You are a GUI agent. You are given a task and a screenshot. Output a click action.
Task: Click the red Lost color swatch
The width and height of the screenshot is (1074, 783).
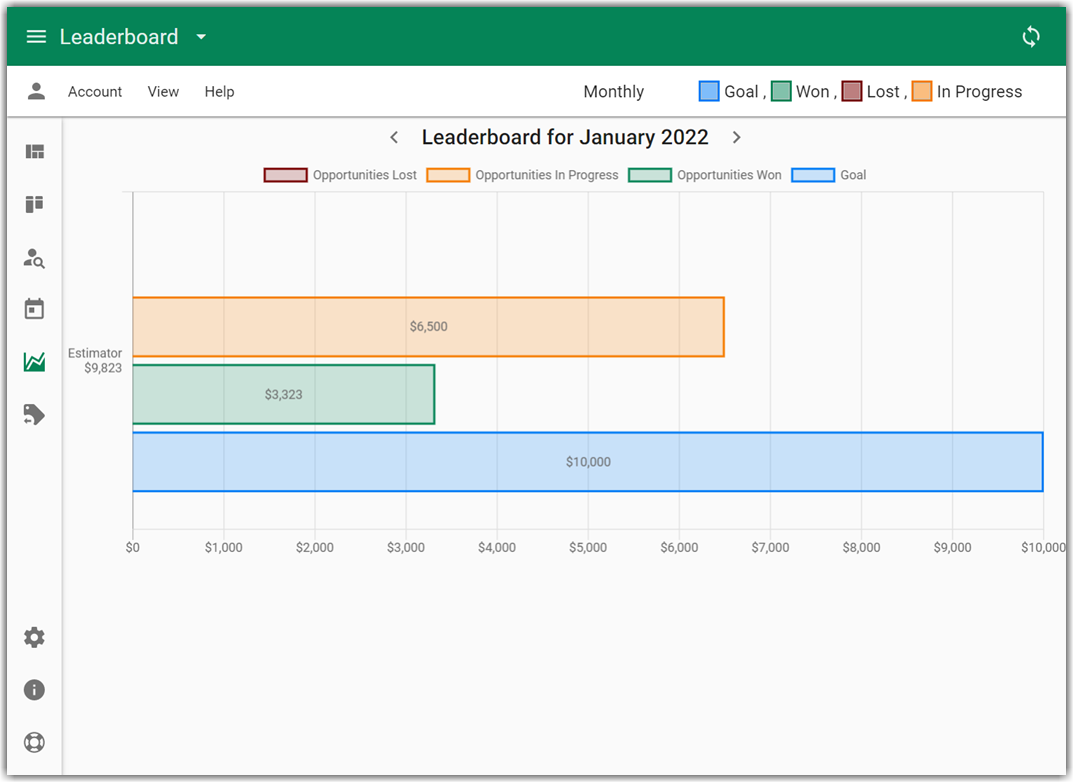(x=851, y=91)
